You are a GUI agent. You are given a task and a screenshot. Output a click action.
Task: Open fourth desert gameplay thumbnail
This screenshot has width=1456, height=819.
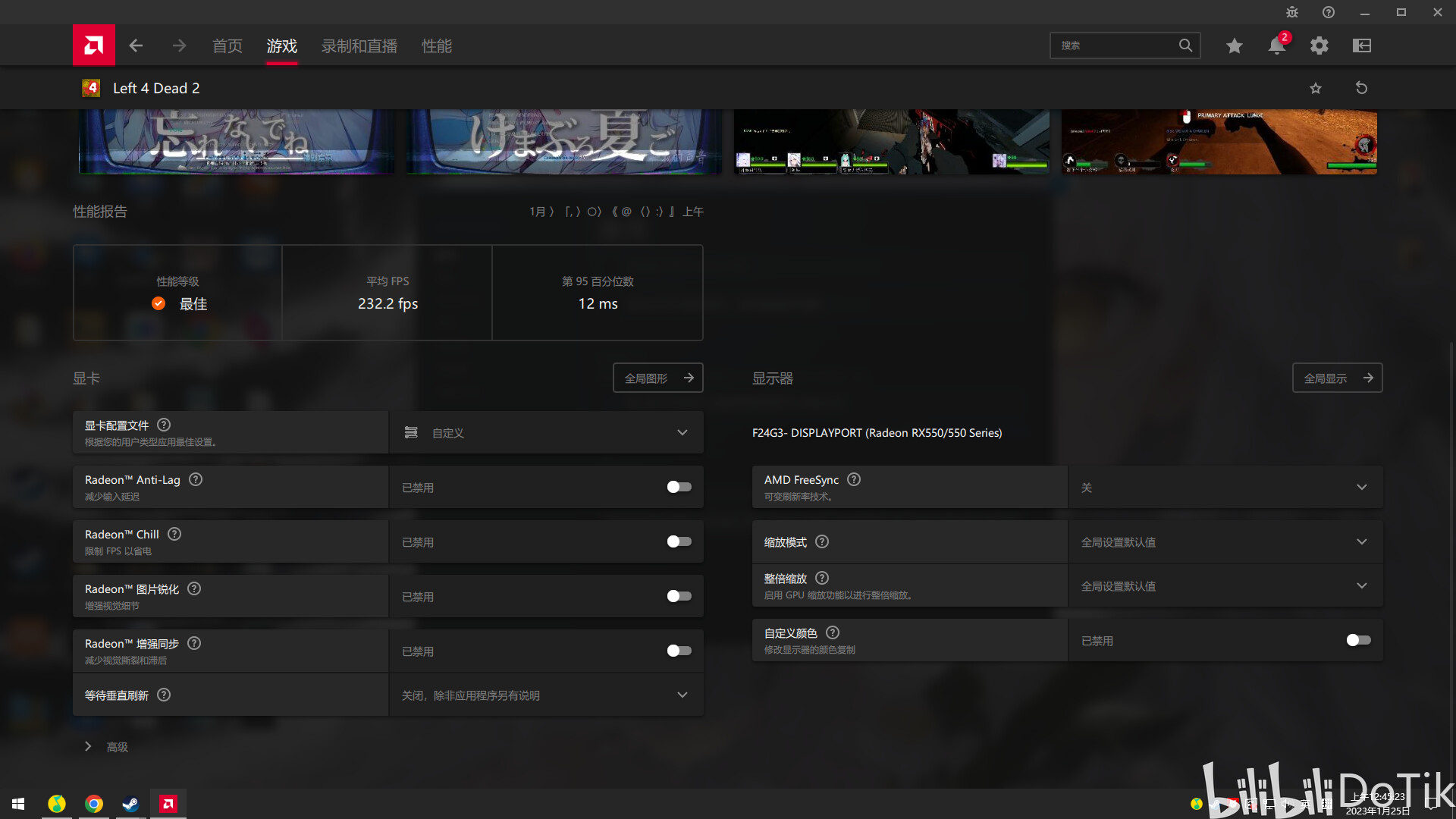click(1219, 142)
